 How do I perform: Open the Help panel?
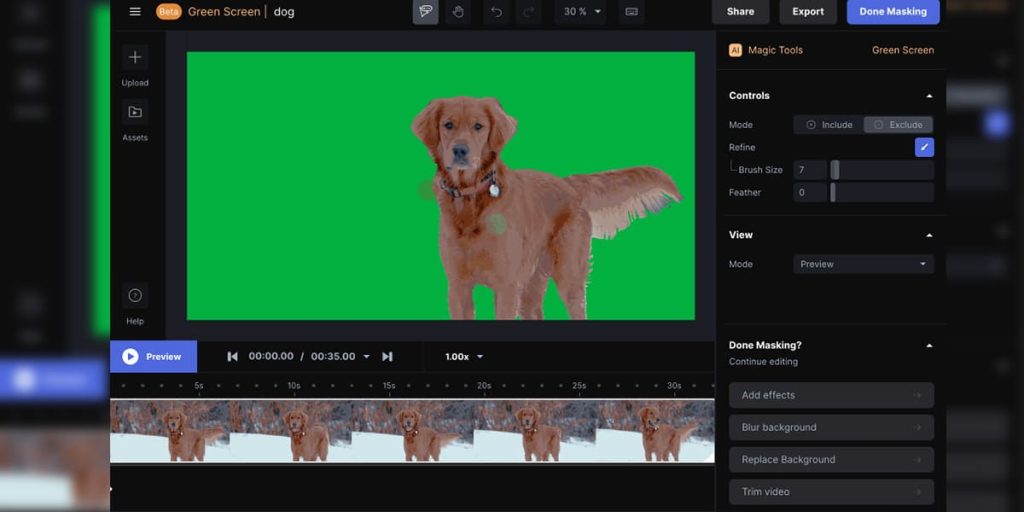click(135, 296)
